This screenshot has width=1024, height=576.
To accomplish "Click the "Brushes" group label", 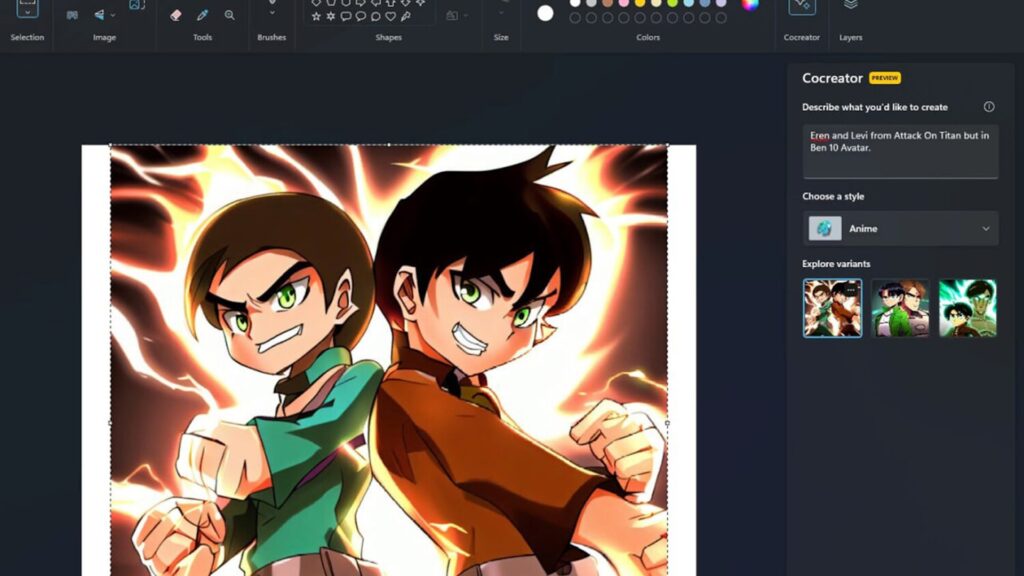I will (x=272, y=37).
